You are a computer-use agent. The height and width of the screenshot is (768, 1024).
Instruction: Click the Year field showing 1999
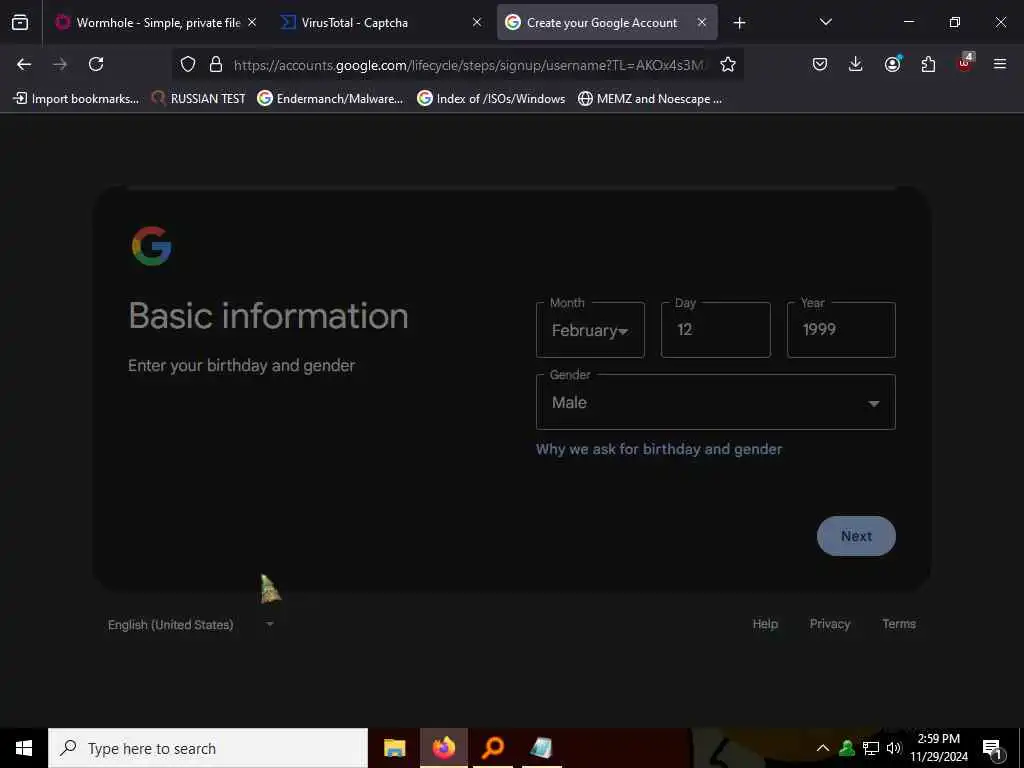tap(841, 330)
